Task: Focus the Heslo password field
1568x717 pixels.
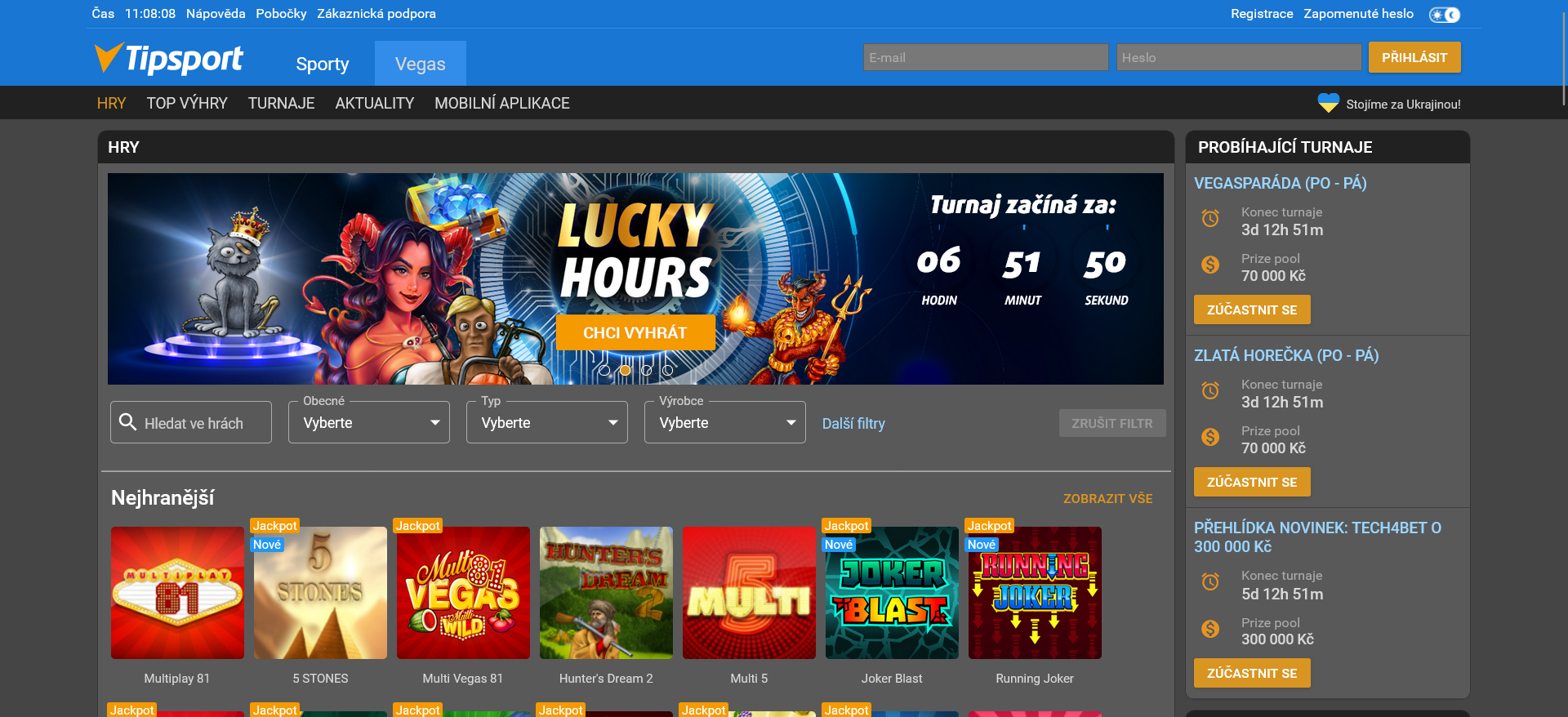Action: pyautogui.click(x=1239, y=57)
